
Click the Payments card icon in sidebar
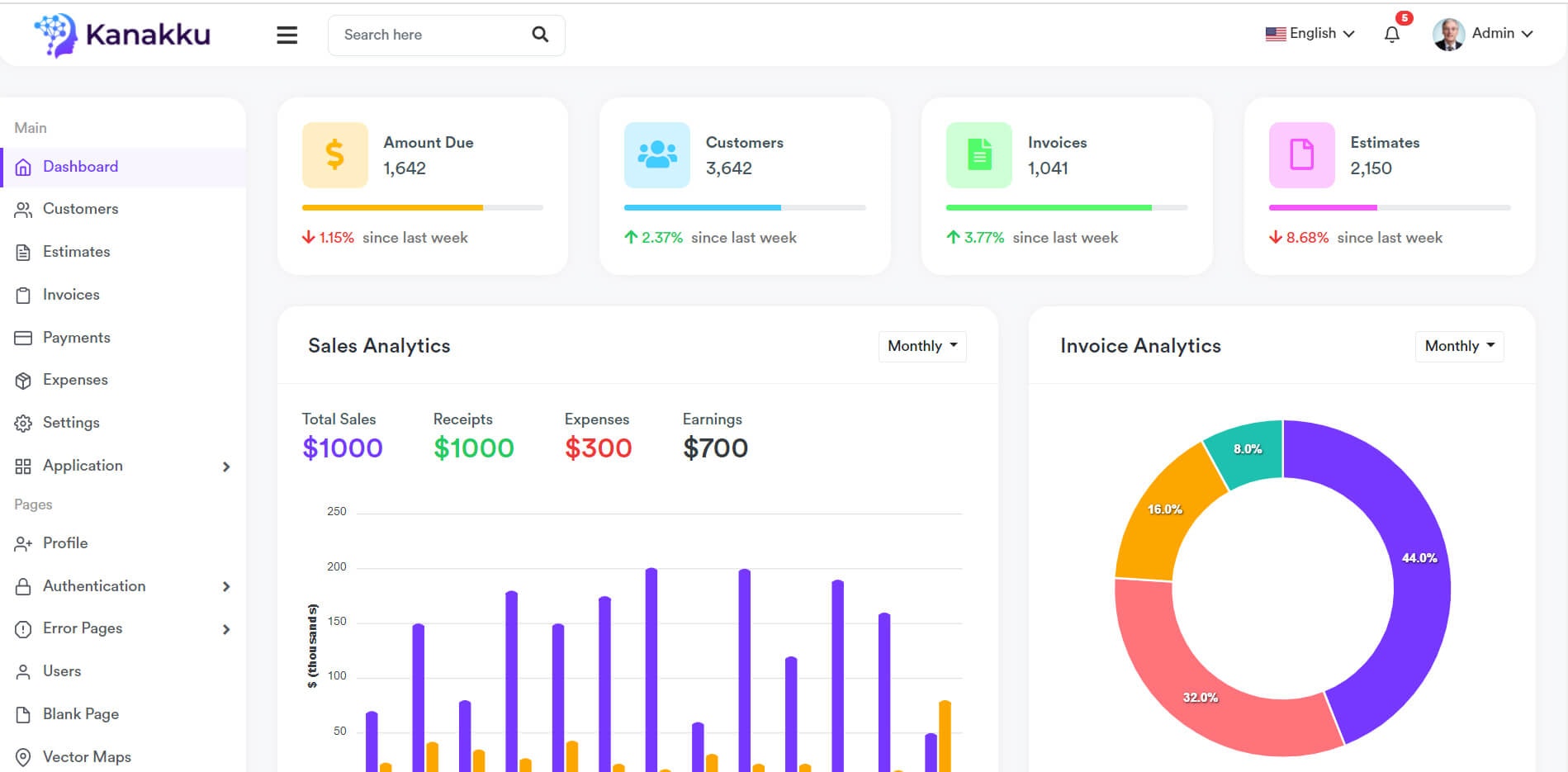(23, 338)
